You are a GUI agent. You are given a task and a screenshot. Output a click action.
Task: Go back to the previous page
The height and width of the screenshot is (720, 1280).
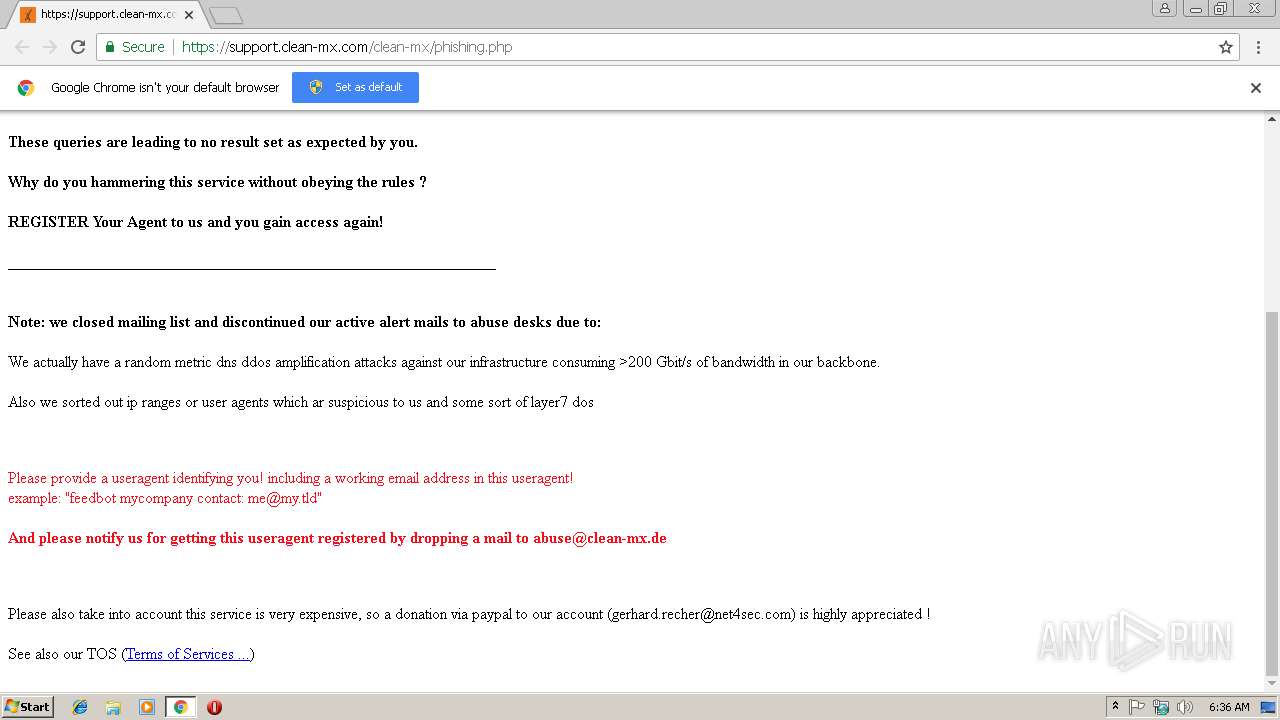click(x=22, y=47)
